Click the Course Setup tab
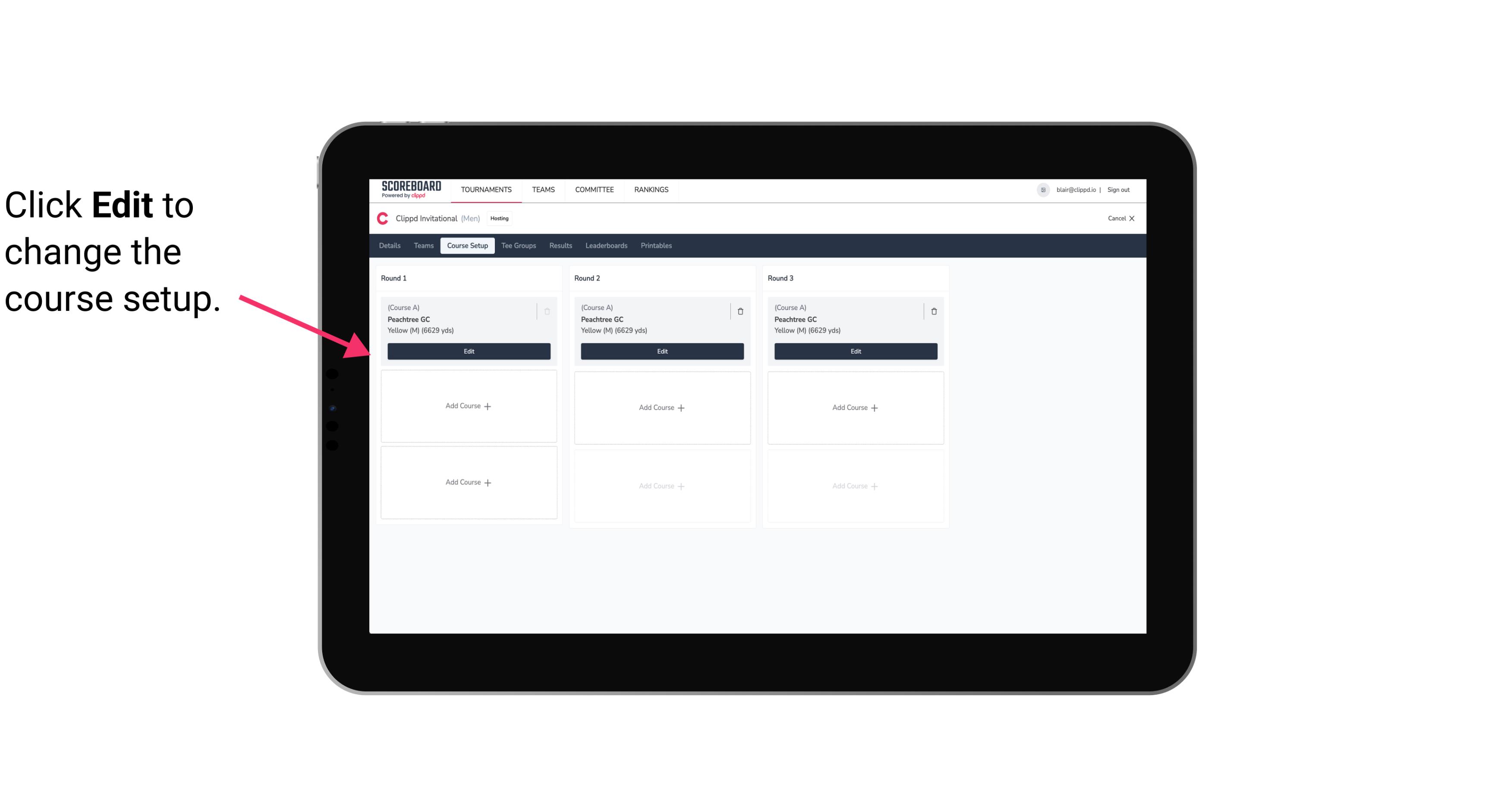 tap(466, 245)
